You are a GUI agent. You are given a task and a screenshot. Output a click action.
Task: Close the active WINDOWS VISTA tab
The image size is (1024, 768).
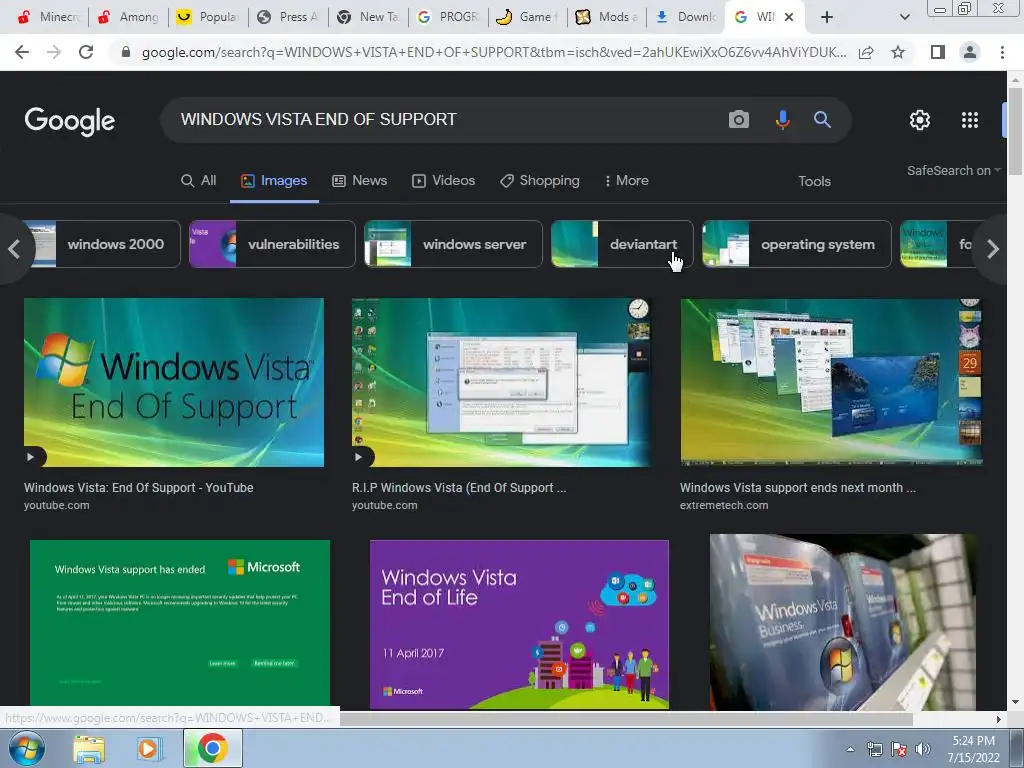789,17
